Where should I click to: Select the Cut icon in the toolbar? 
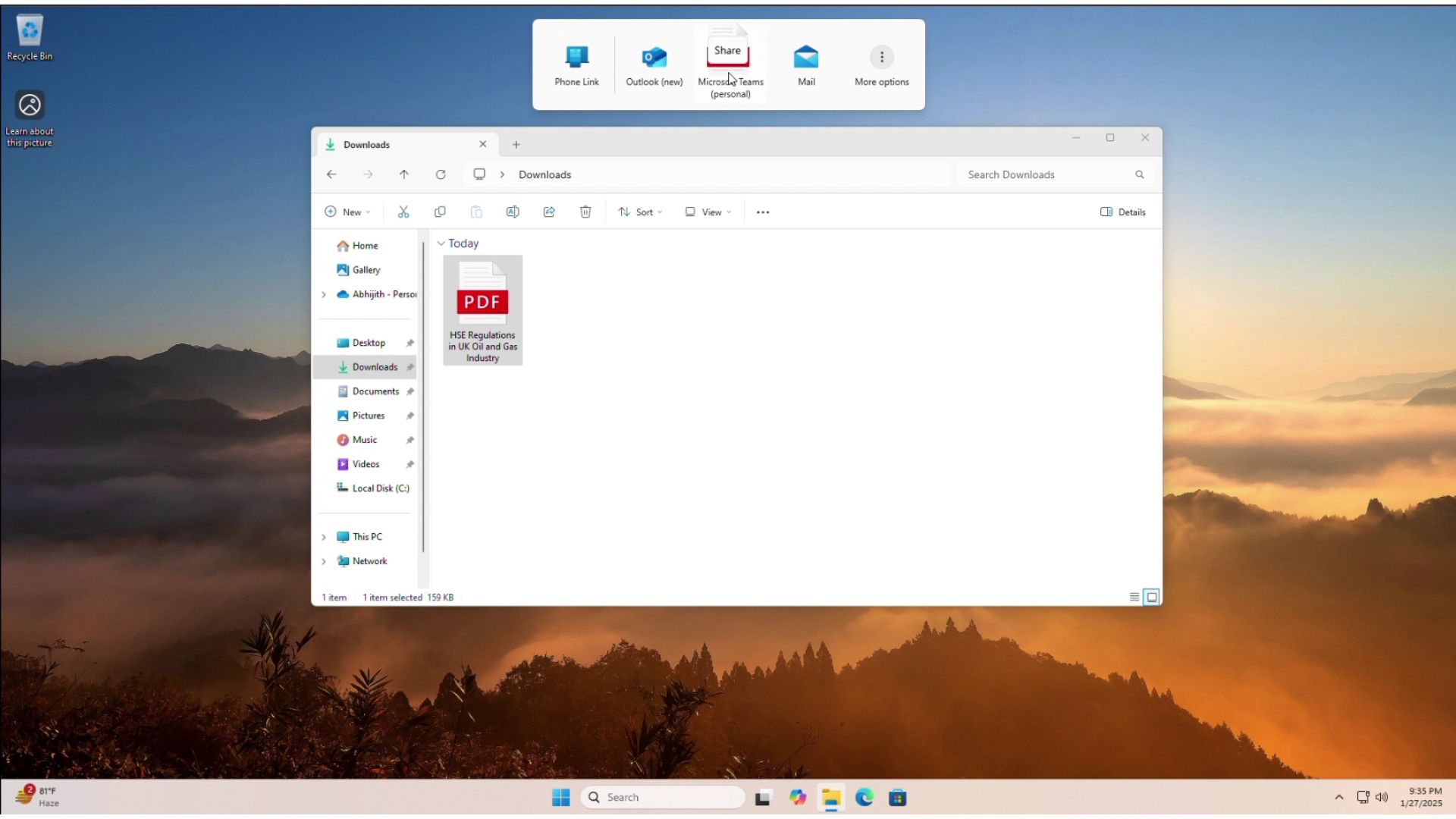coord(403,212)
